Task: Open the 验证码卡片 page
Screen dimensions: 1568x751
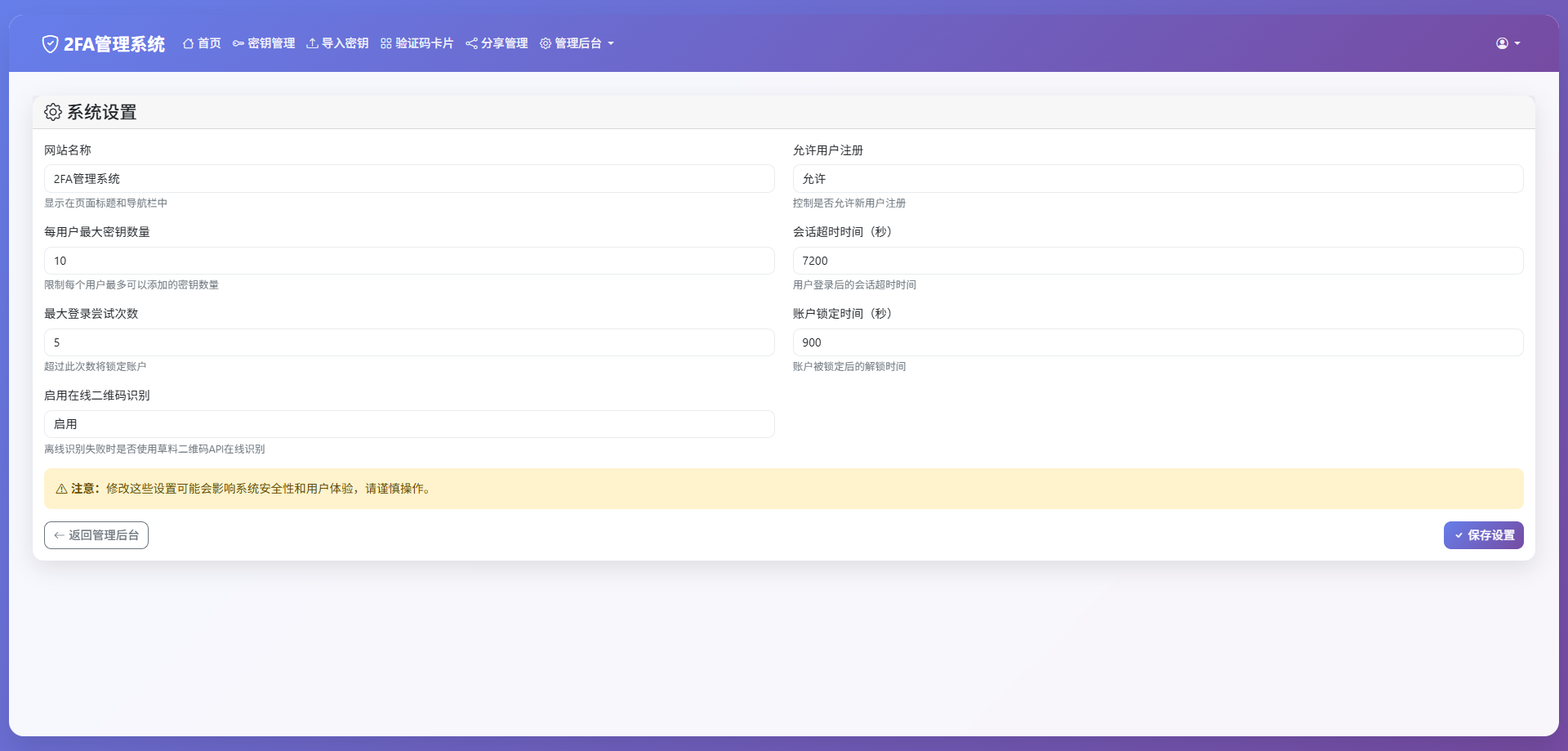Action: [x=424, y=43]
